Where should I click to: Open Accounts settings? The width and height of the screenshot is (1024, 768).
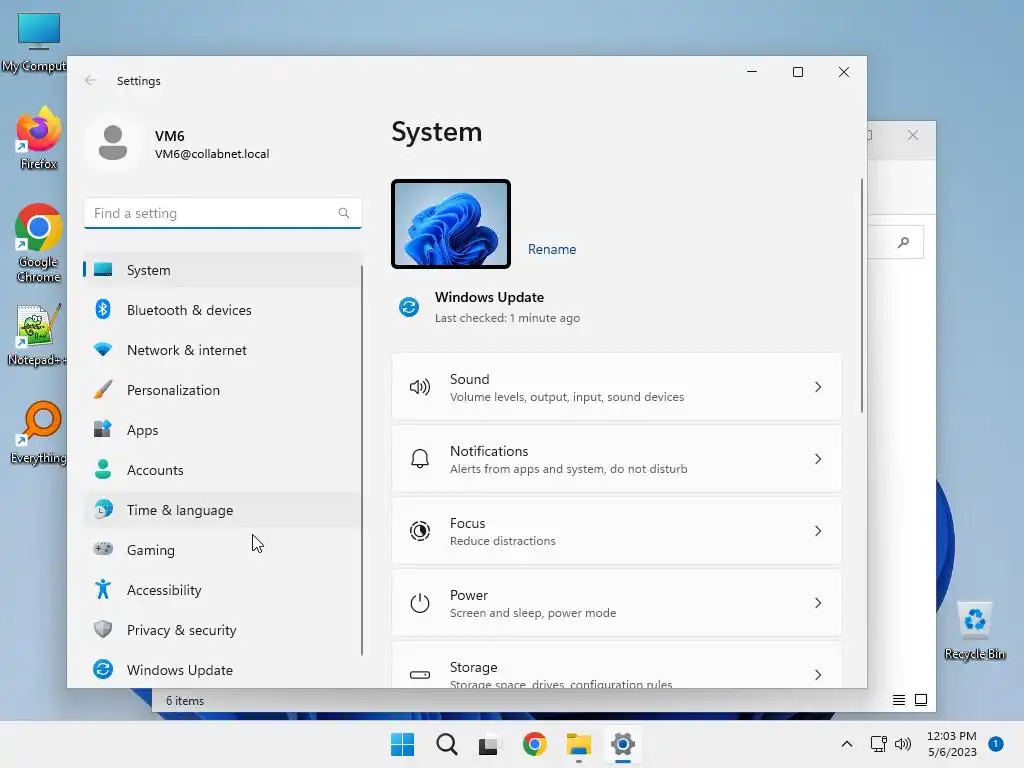(x=222, y=470)
